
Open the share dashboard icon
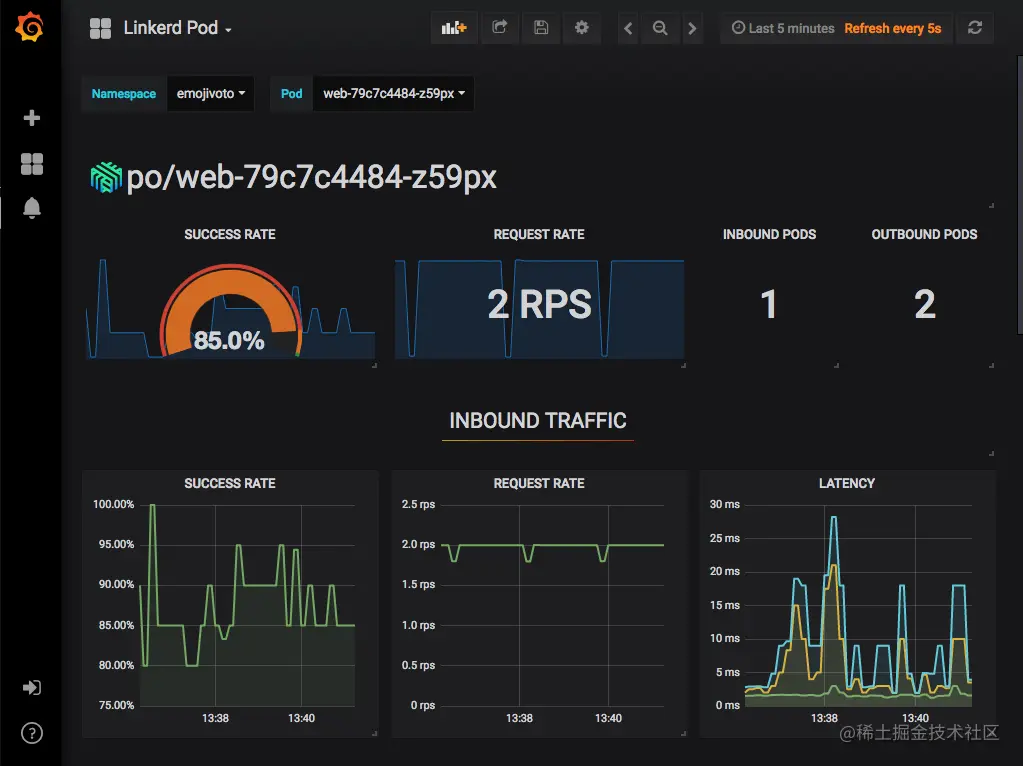[499, 28]
